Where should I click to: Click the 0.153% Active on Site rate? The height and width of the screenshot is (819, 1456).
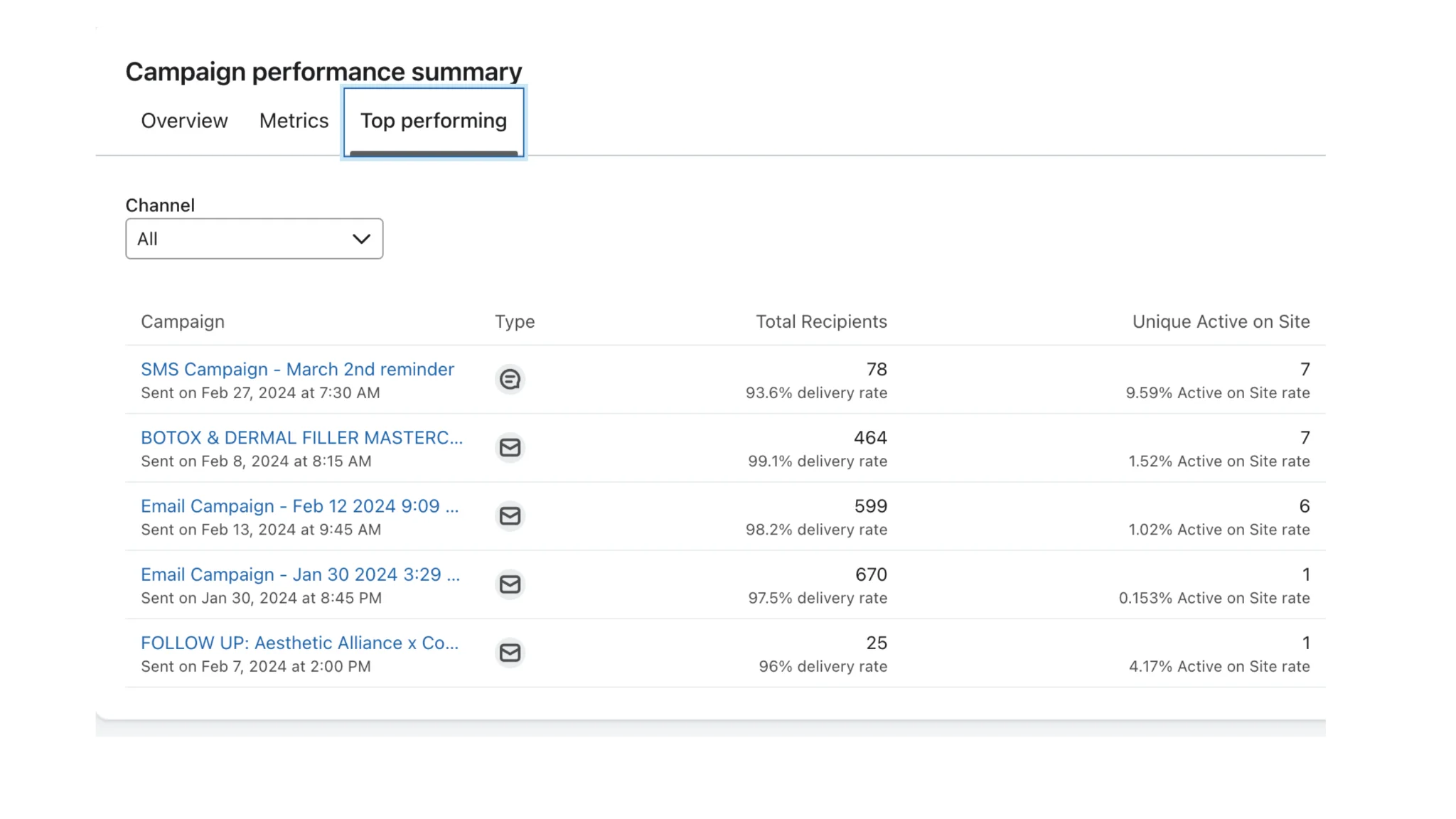(1214, 598)
